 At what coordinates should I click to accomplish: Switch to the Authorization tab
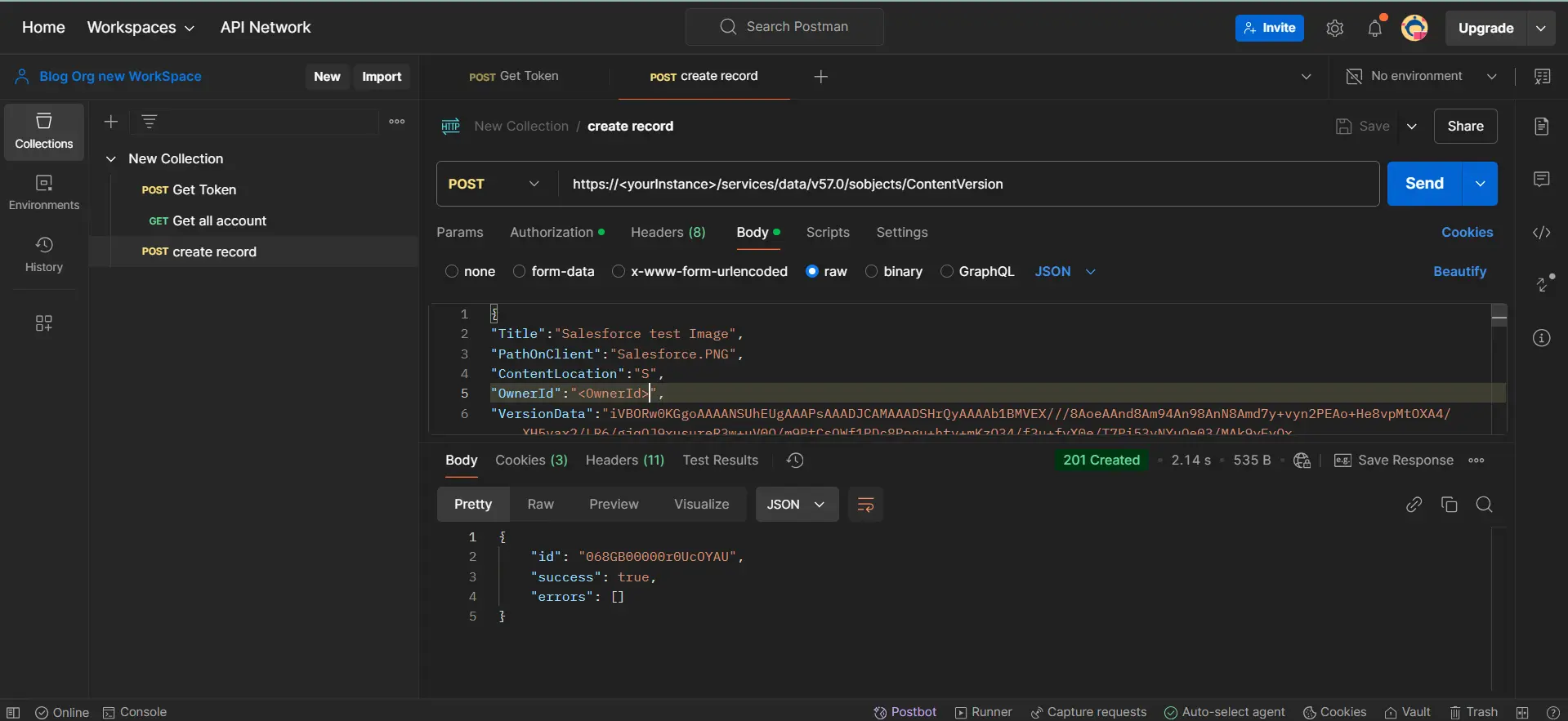pyautogui.click(x=557, y=233)
